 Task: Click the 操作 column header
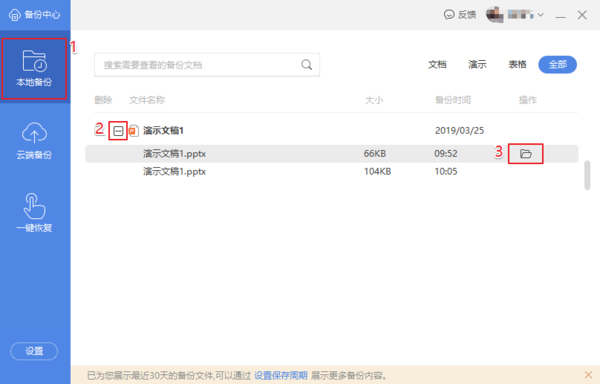528,100
